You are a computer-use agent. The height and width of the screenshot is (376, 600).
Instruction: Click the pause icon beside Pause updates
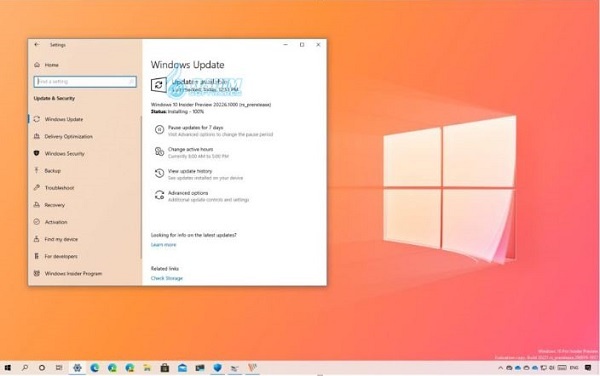point(159,130)
